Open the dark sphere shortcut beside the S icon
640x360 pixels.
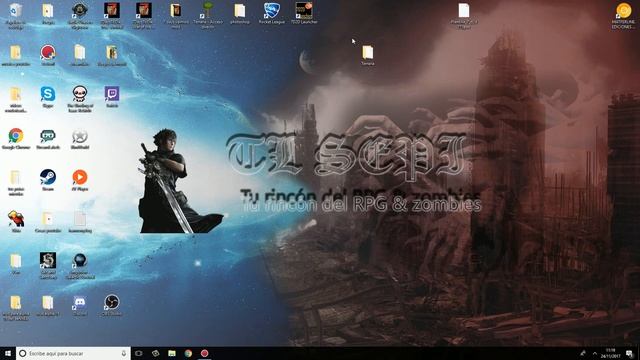point(80,260)
